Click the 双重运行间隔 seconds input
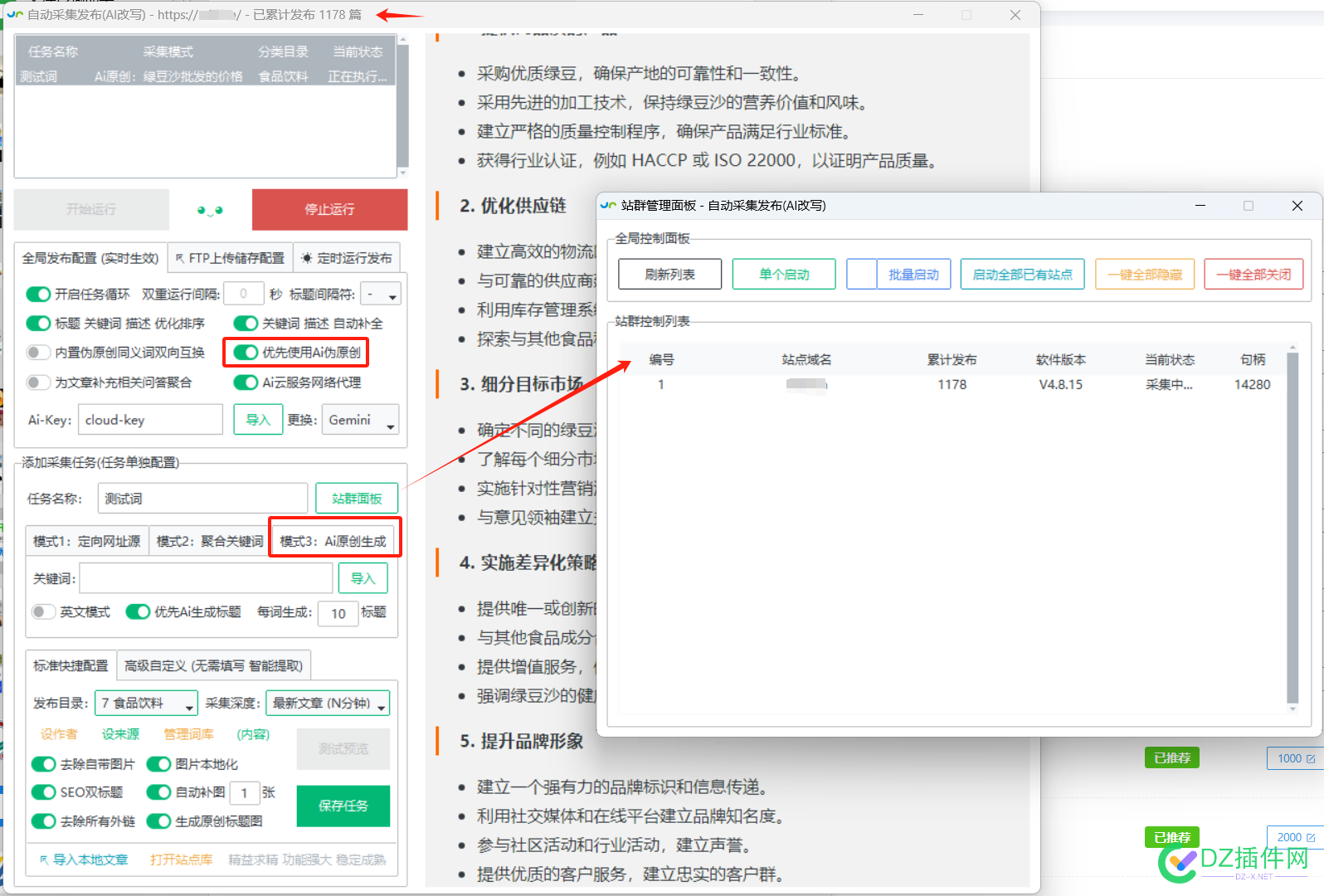This screenshot has height=896, width=1324. point(243,294)
